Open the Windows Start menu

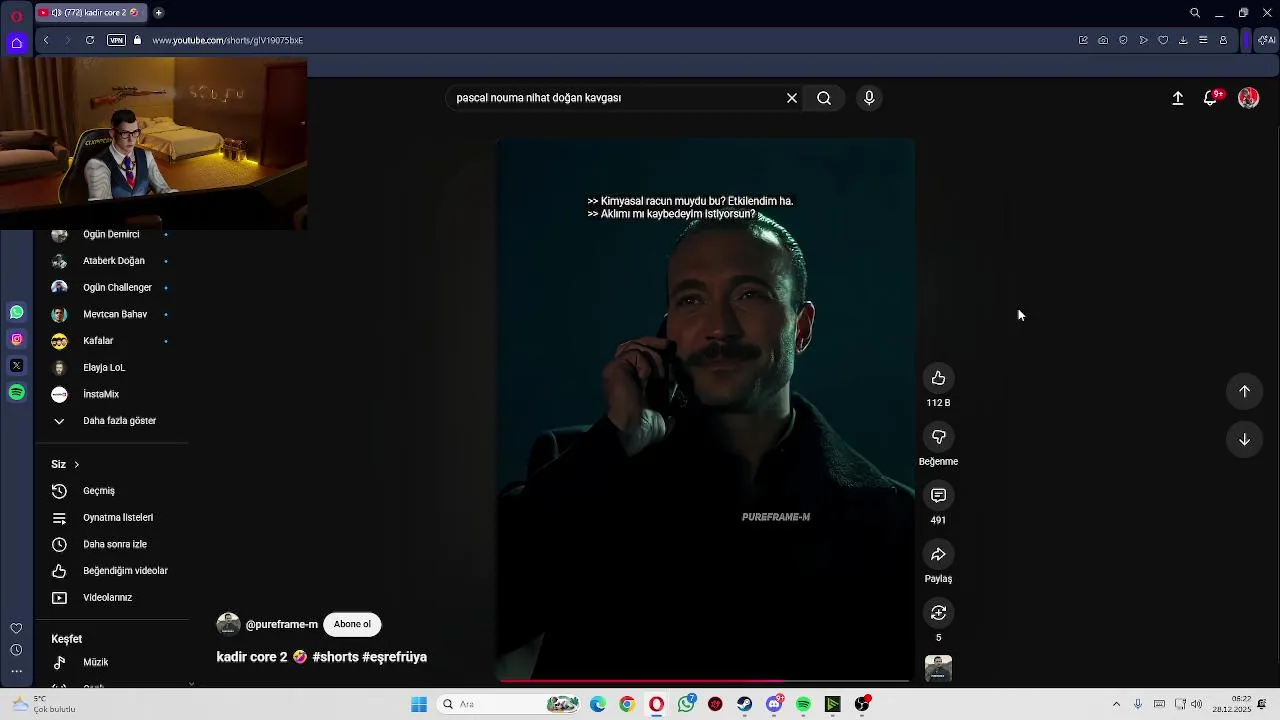[x=419, y=705]
